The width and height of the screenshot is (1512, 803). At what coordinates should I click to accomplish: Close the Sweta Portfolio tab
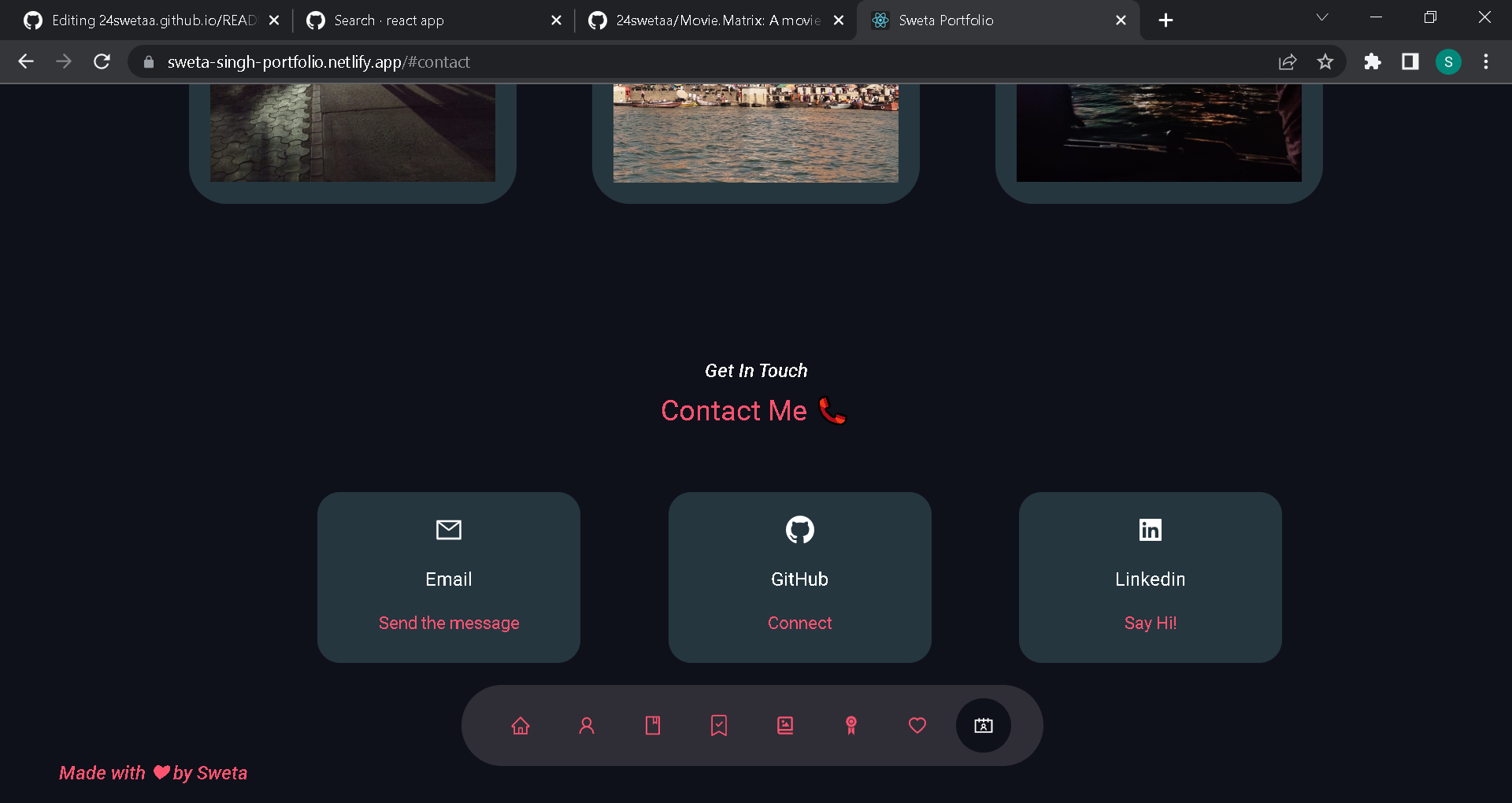1121,20
